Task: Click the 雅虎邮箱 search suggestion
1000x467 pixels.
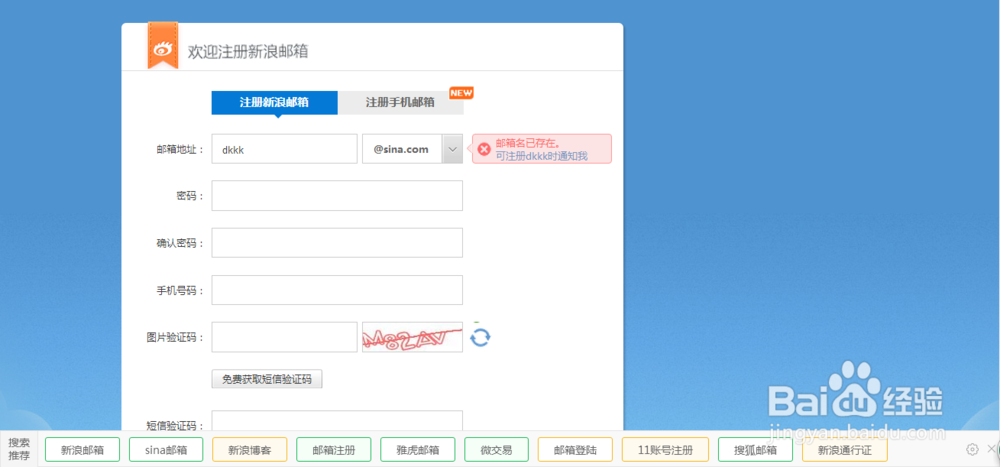Action: coord(418,450)
